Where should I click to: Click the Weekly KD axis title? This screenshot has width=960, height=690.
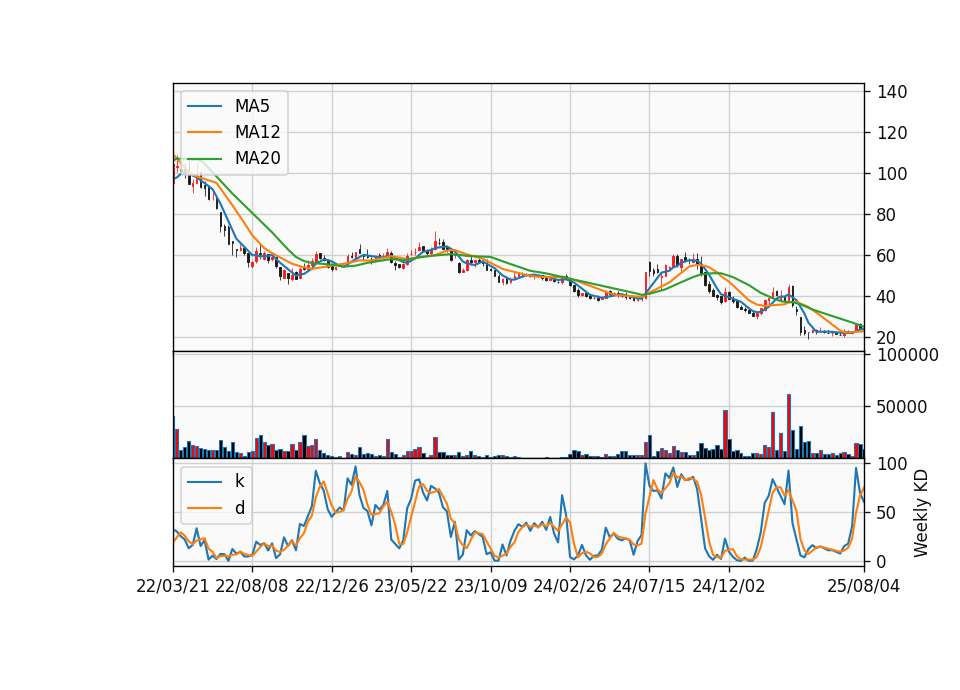(x=921, y=514)
